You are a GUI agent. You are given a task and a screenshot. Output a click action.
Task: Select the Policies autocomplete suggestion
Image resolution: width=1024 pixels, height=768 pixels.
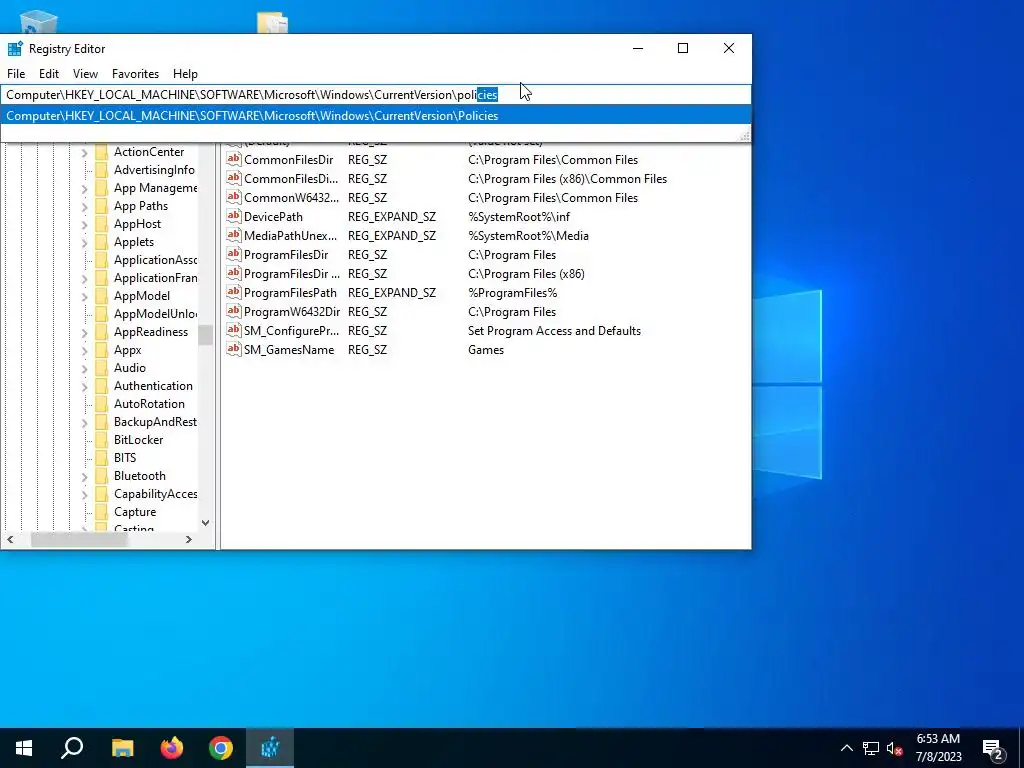point(376,116)
